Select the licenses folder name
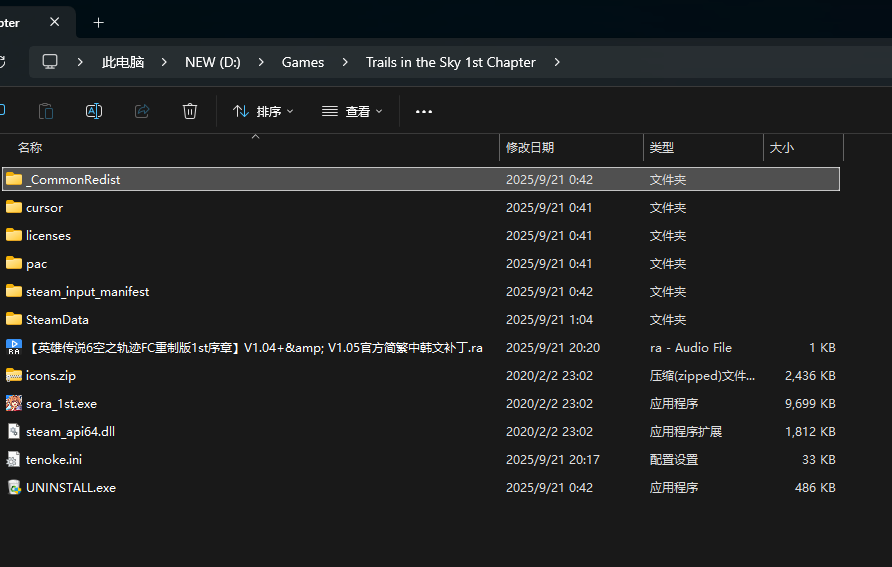Viewport: 892px width, 567px height. [48, 235]
